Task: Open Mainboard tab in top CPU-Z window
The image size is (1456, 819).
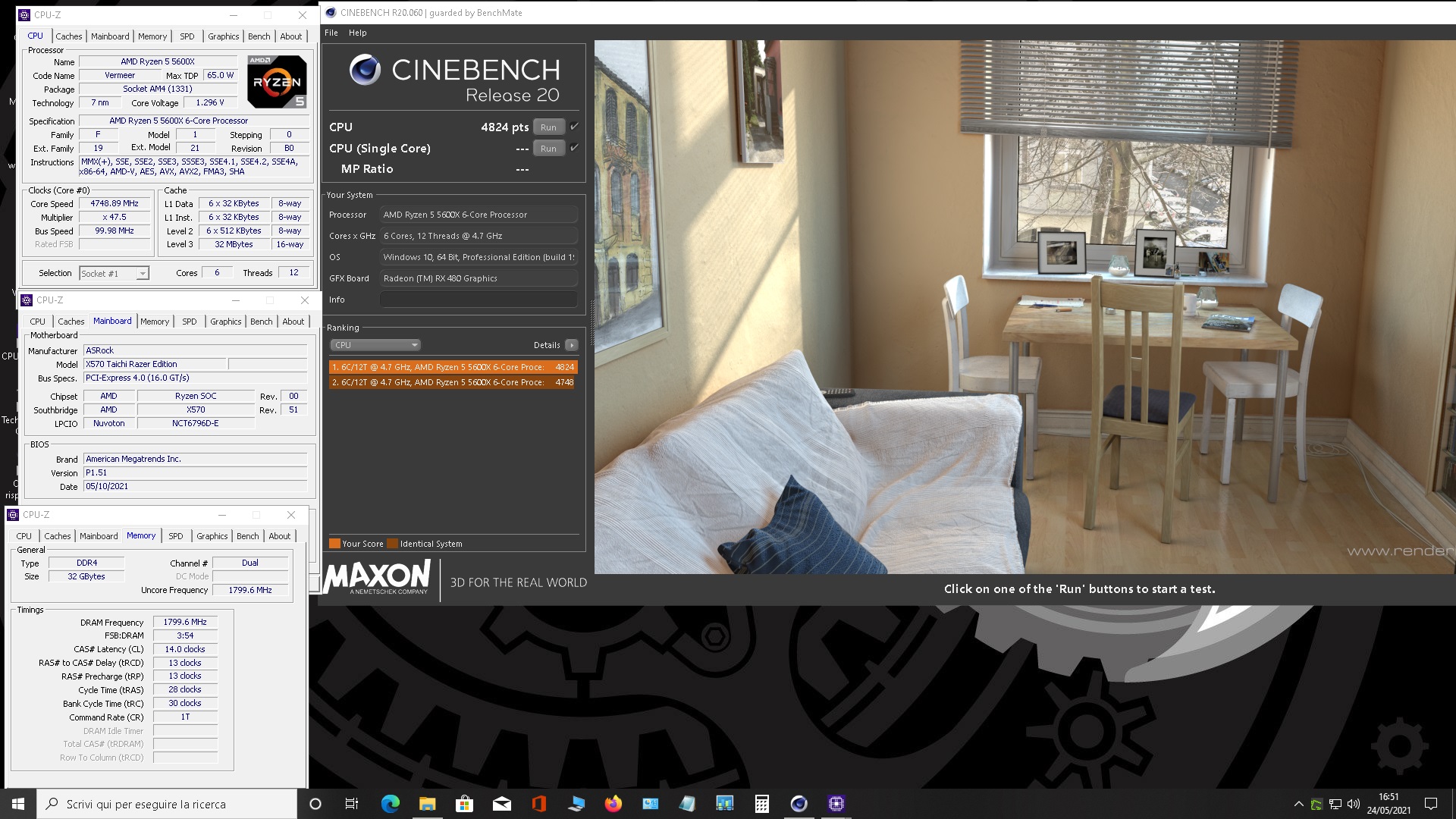Action: tap(110, 36)
